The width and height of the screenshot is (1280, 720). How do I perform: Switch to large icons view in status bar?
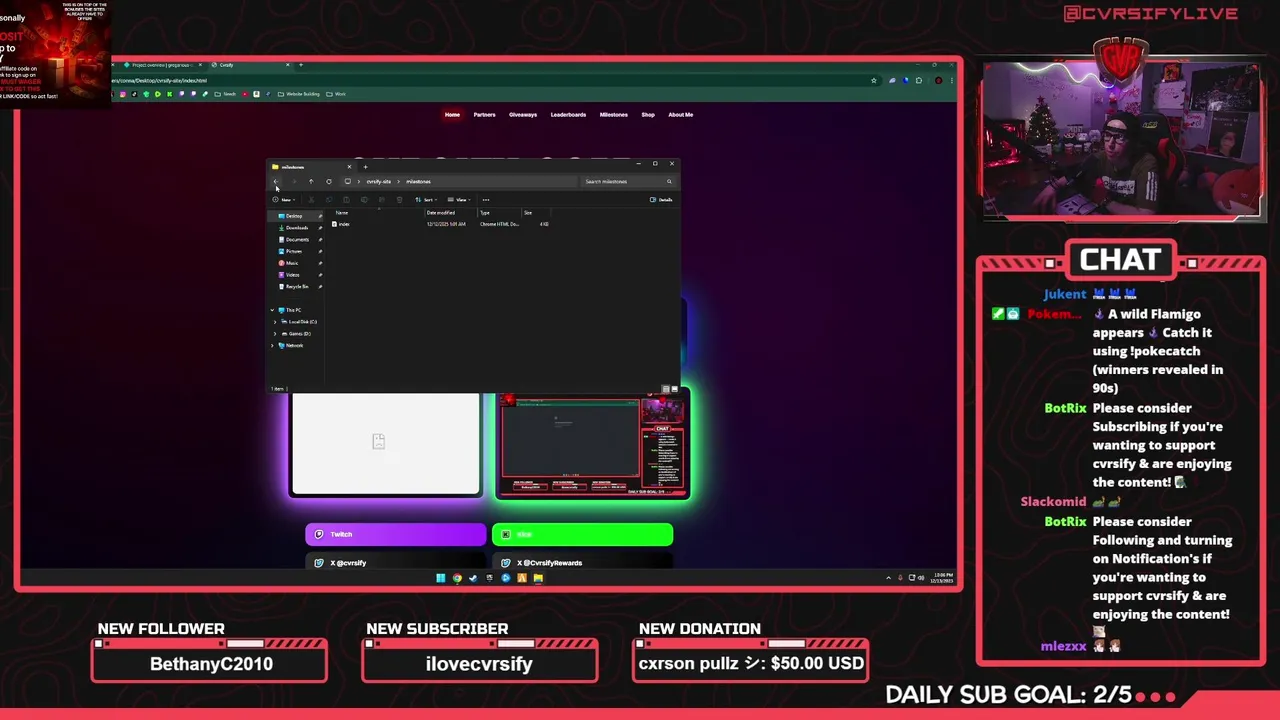click(675, 389)
